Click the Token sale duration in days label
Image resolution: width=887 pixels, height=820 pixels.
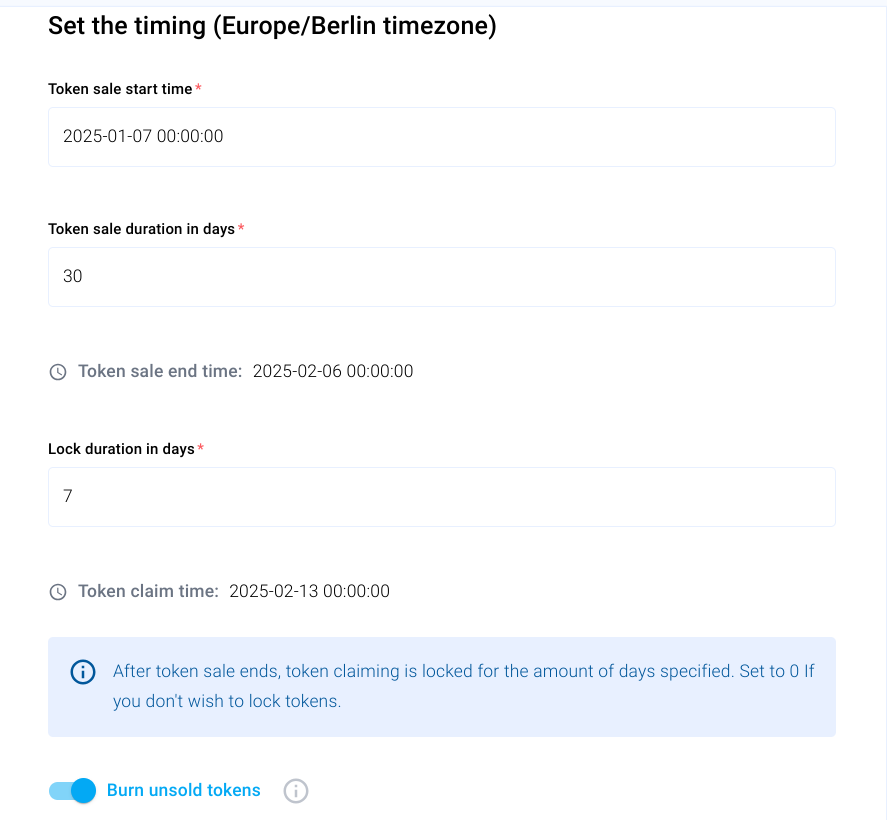[141, 229]
